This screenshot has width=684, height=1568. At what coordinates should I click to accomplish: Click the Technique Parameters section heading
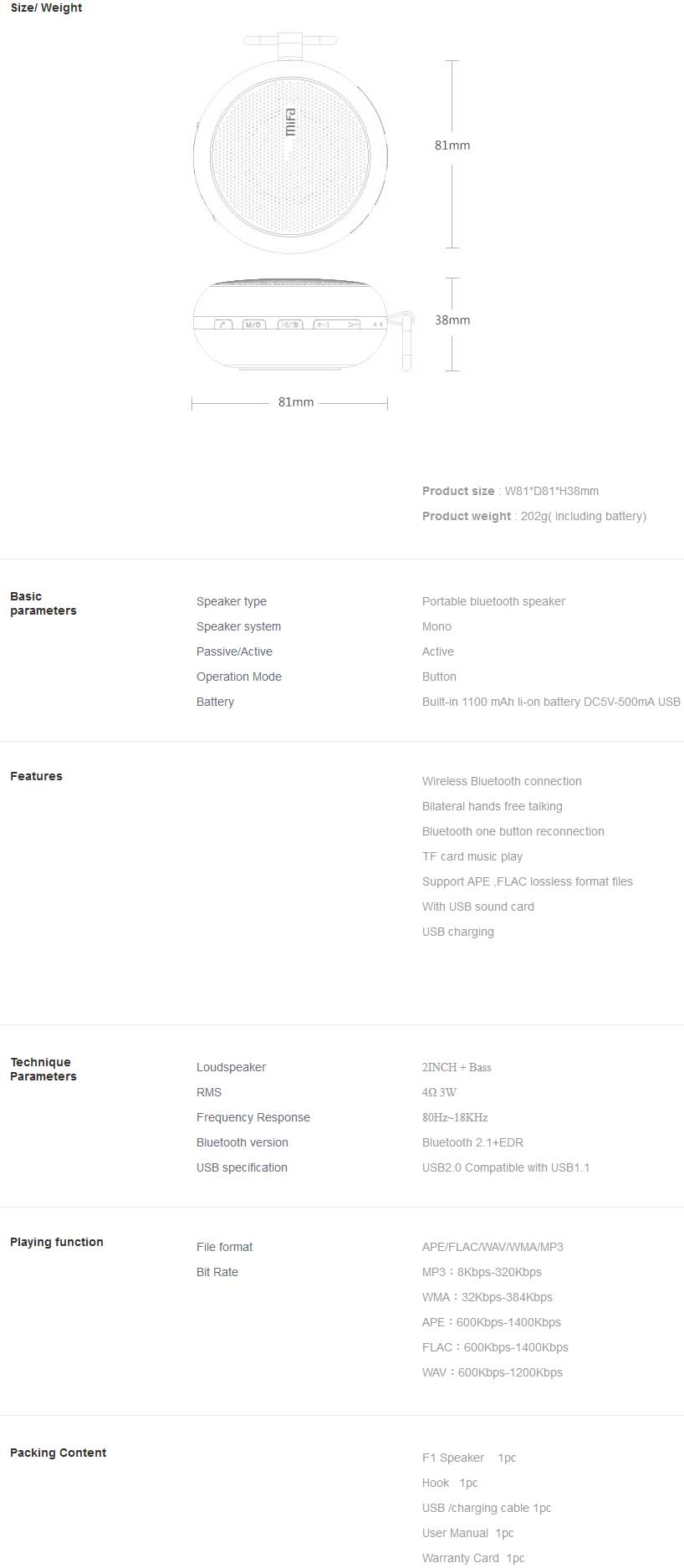click(x=43, y=1070)
